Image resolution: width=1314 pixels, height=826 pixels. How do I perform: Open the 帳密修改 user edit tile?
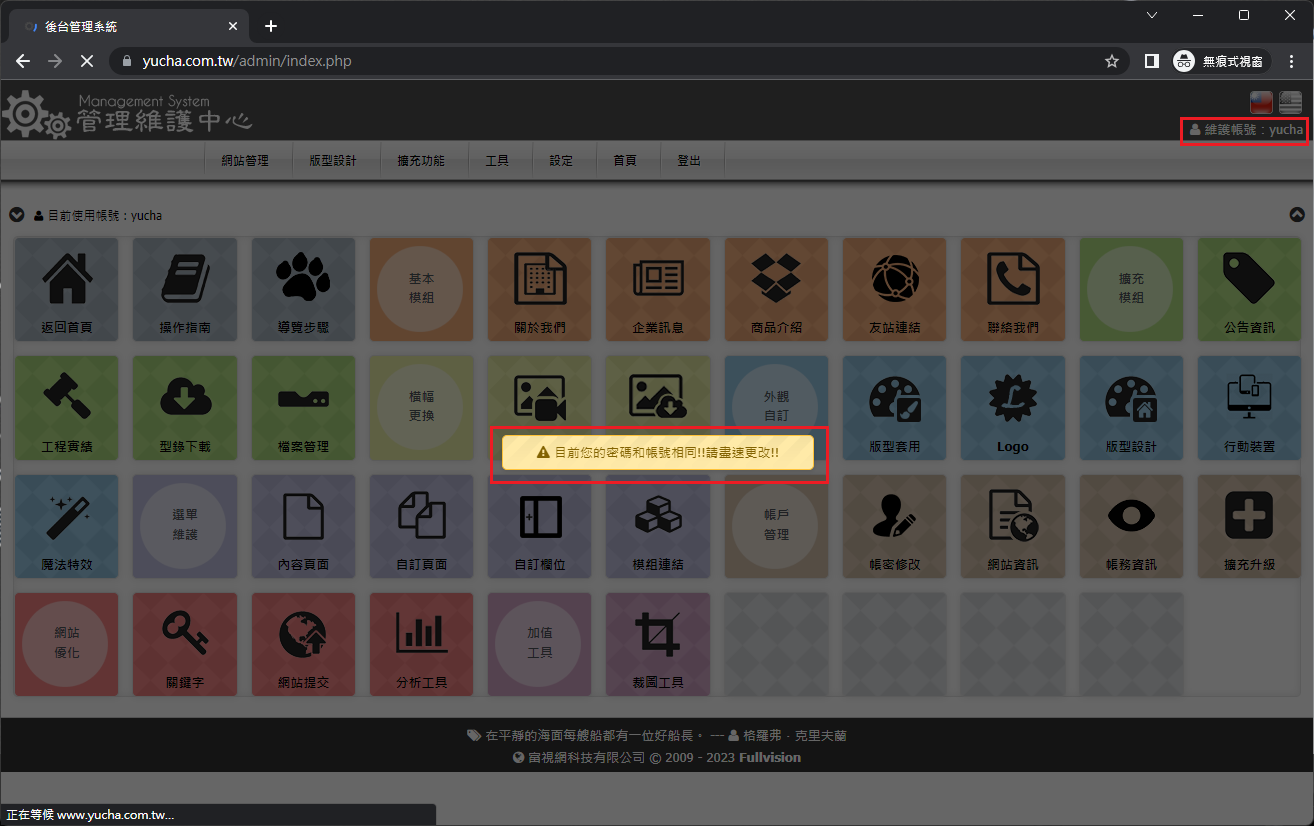pos(895,526)
